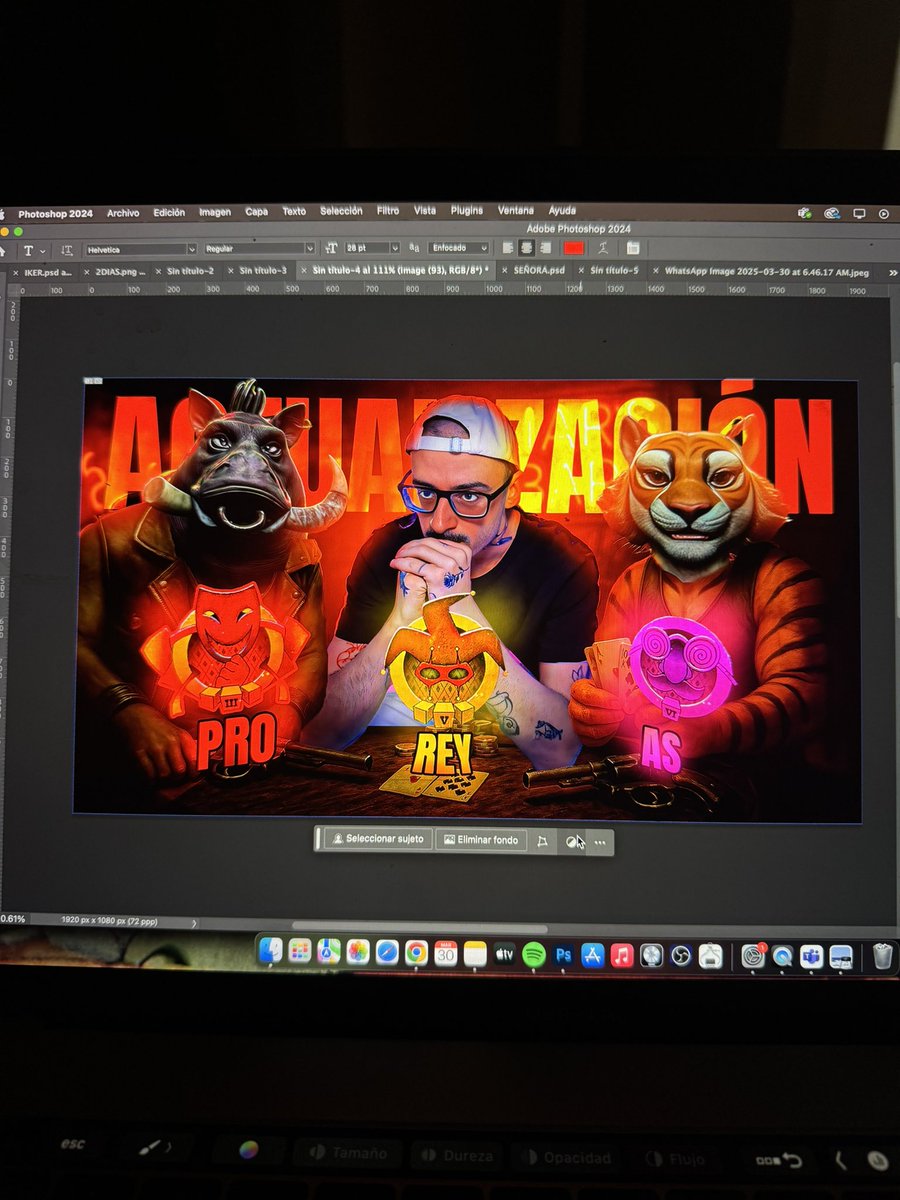The width and height of the screenshot is (900, 1200).
Task: Open the Enfocado anti-aliasing dropdown
Action: pyautogui.click(x=459, y=248)
